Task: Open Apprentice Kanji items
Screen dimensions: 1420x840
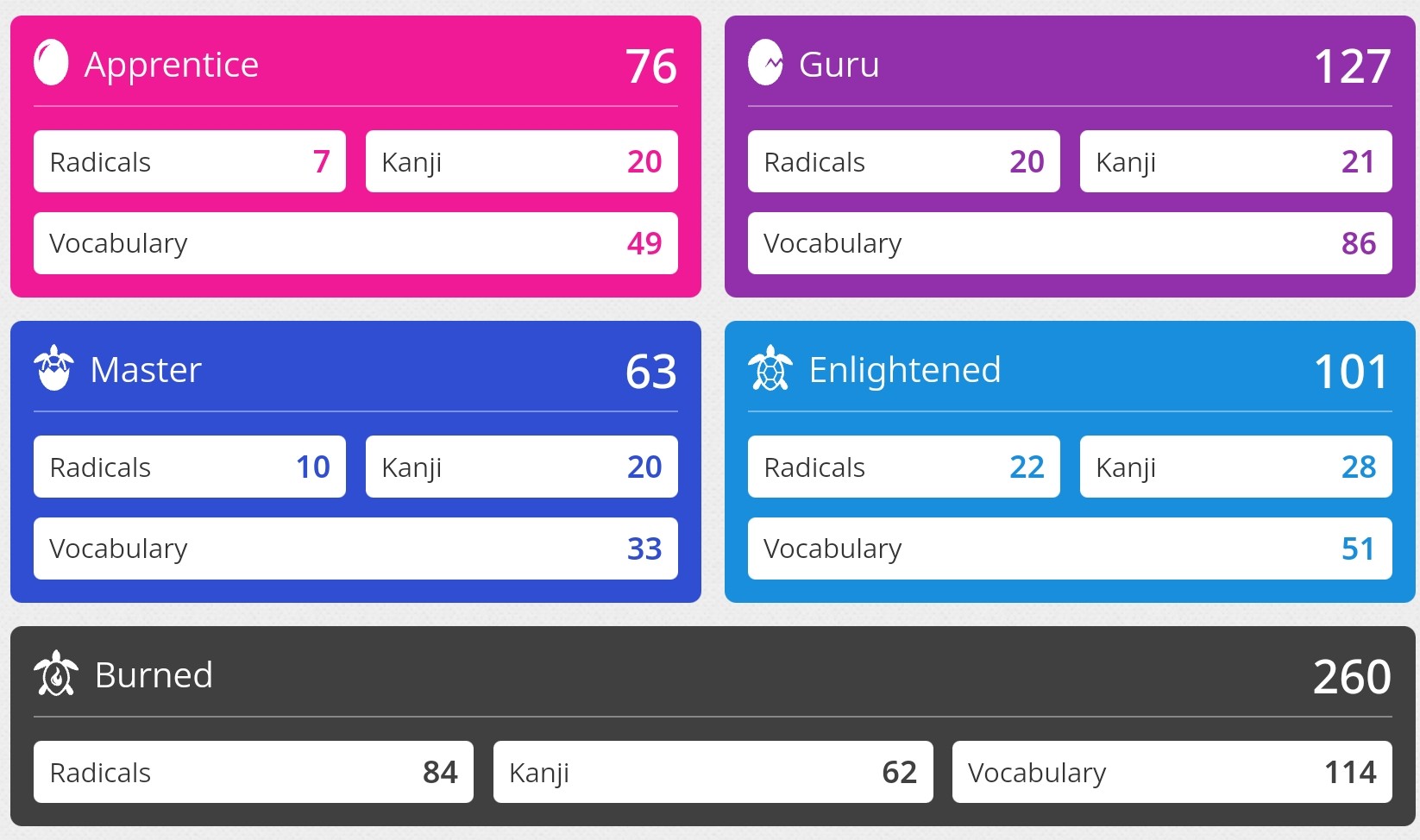Action: [x=522, y=161]
